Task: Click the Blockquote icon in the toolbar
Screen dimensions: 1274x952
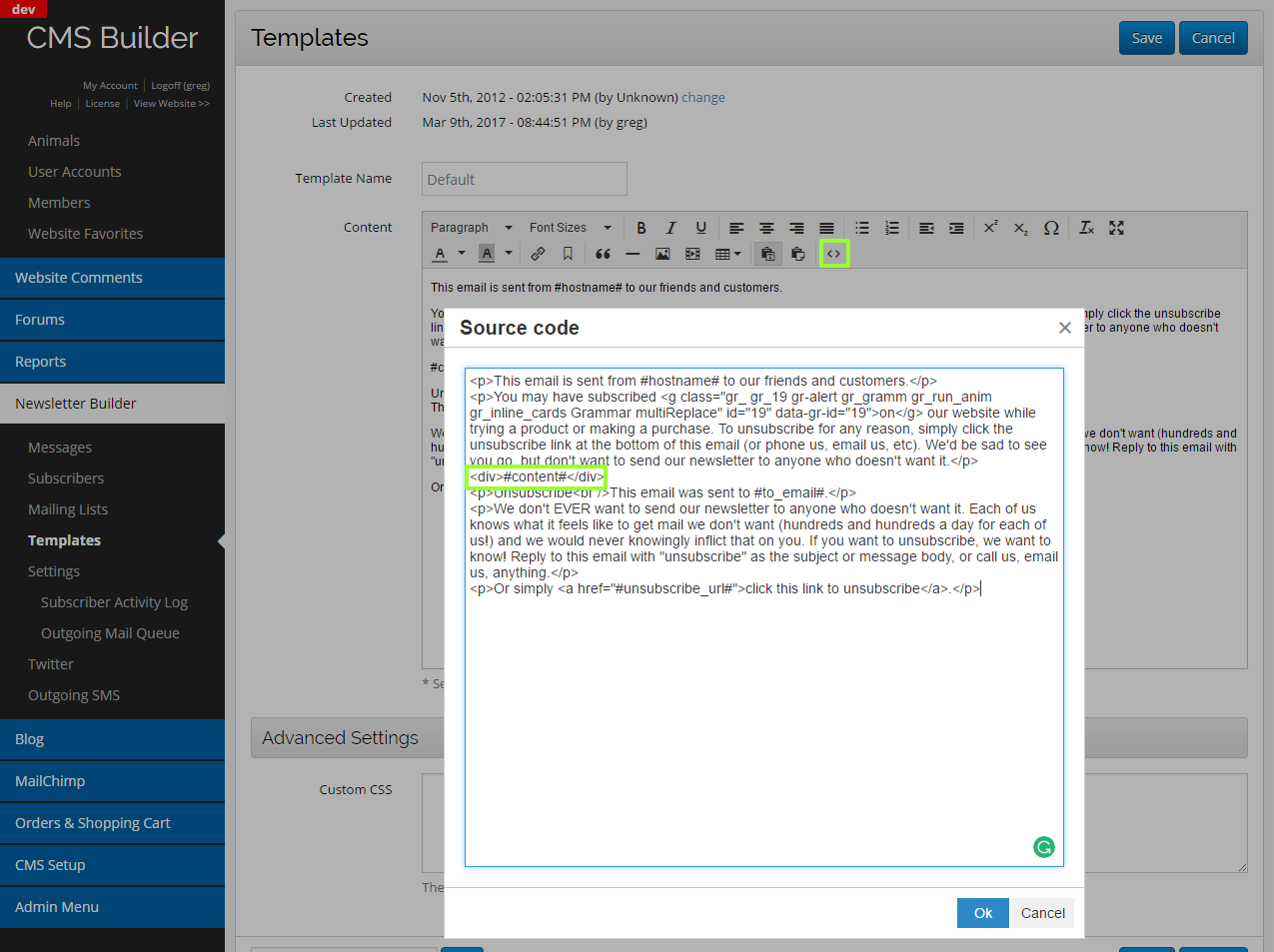Action: pyautogui.click(x=603, y=254)
